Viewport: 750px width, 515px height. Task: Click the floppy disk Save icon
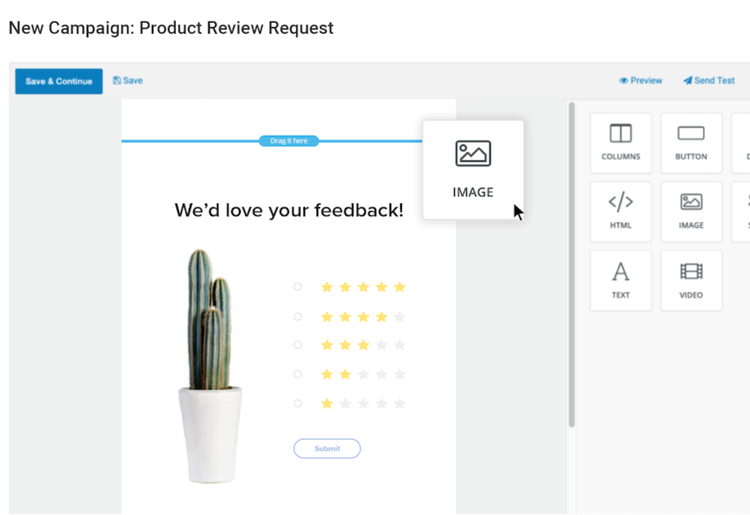(117, 81)
